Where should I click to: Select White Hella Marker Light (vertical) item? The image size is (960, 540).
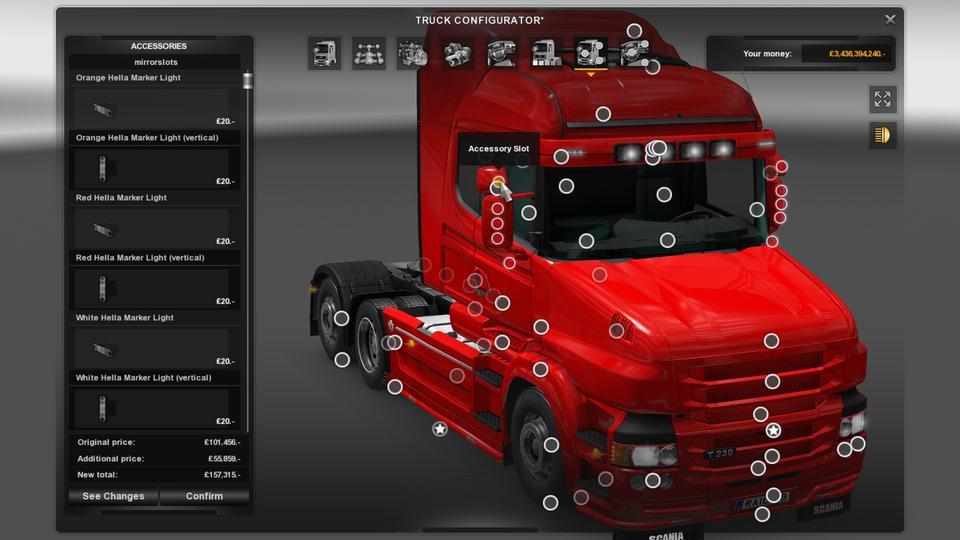[151, 408]
